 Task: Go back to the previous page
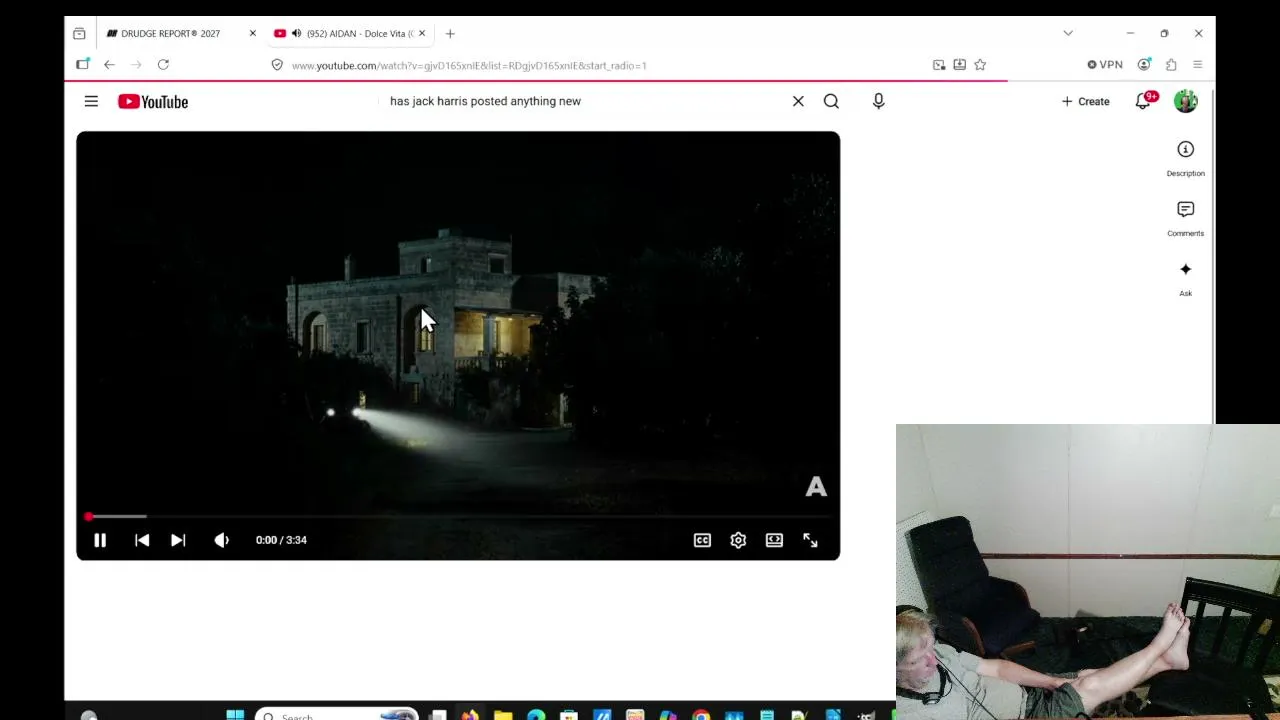[109, 65]
